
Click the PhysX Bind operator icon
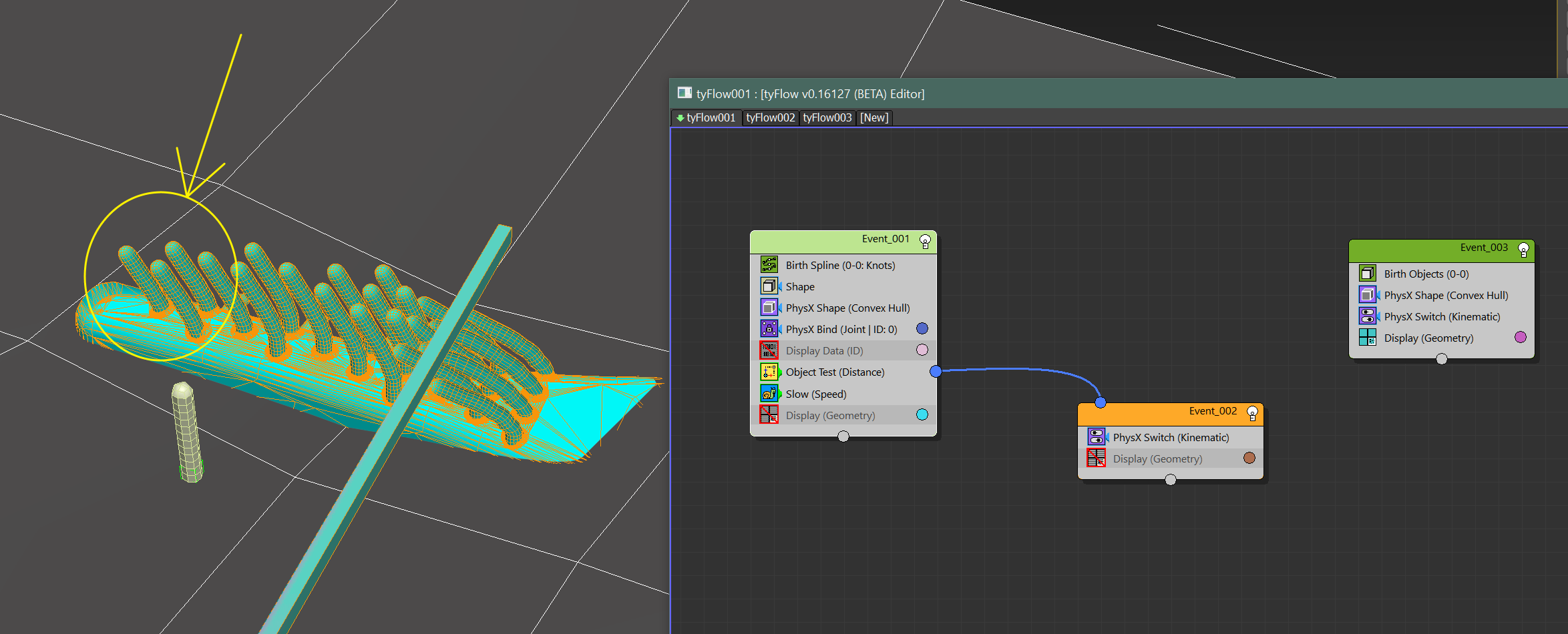tap(769, 329)
